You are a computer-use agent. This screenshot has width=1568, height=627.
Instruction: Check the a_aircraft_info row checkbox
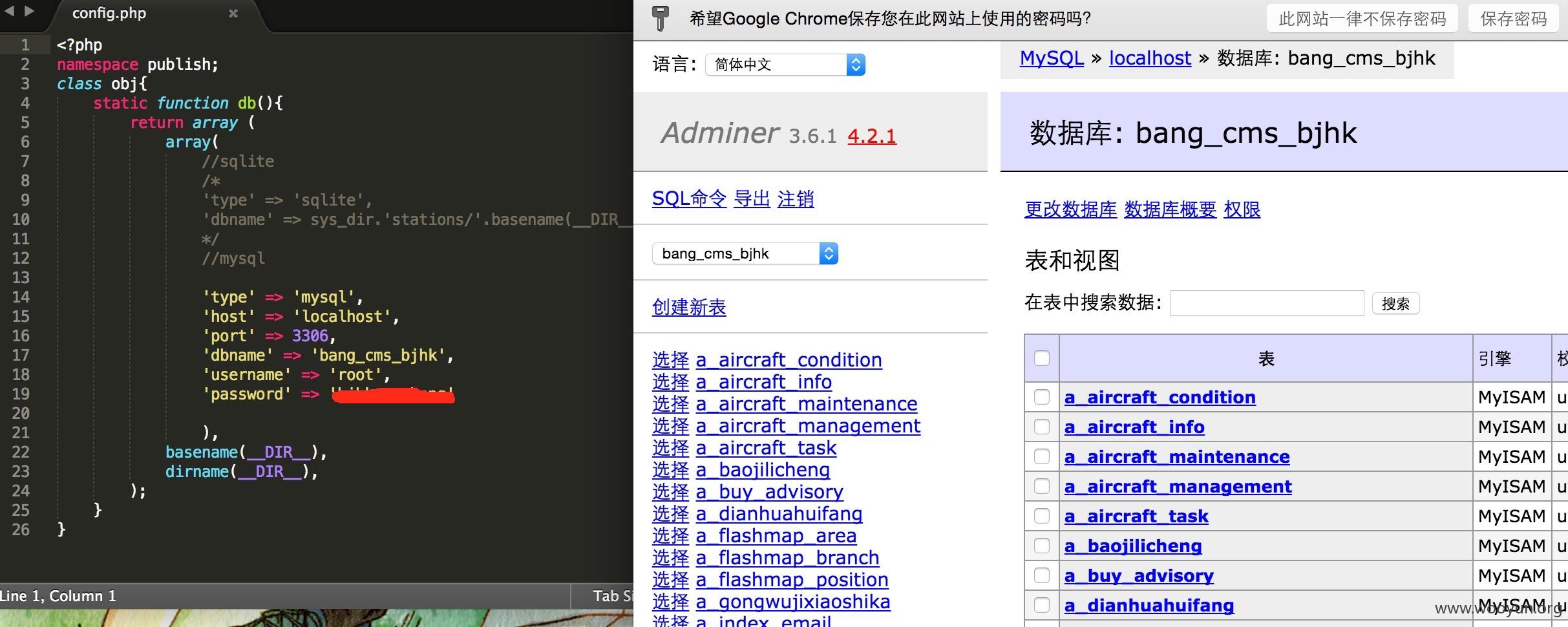click(1042, 427)
